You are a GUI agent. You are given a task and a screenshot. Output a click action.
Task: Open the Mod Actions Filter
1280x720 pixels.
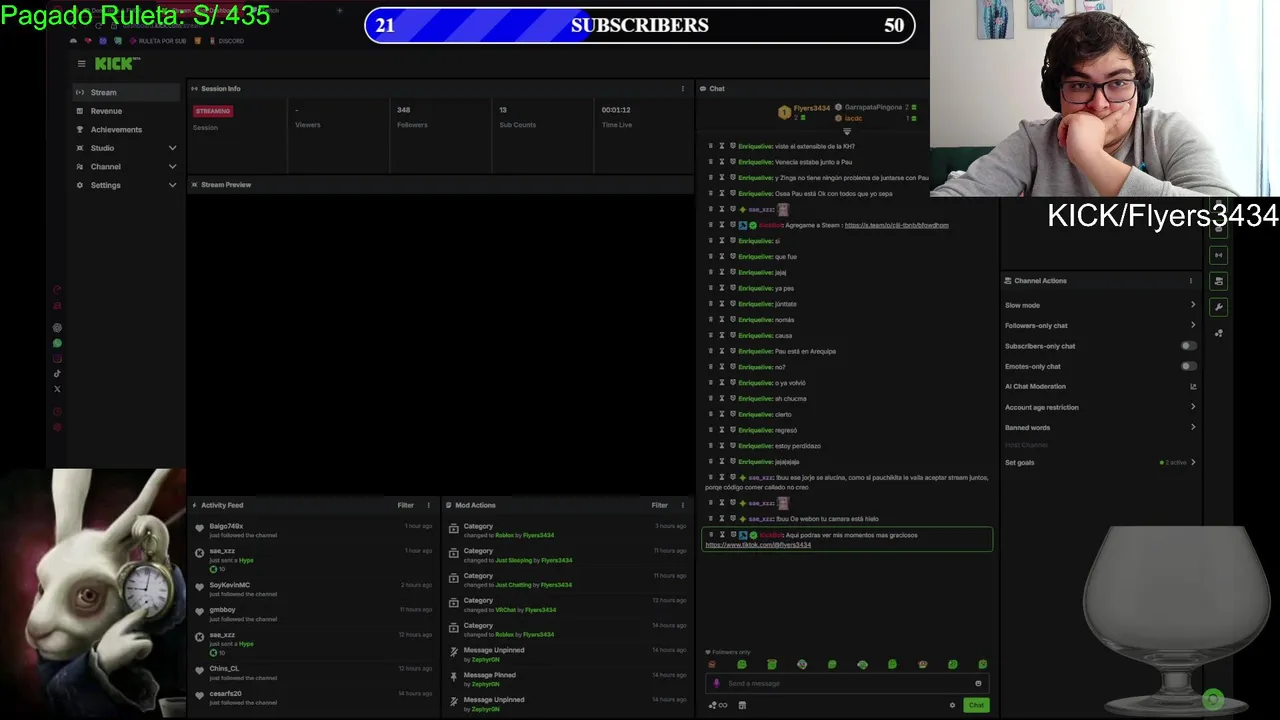point(660,505)
